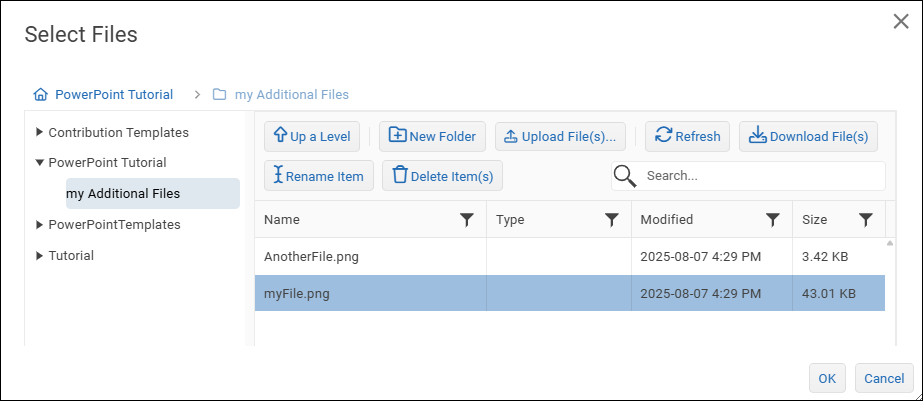The height and width of the screenshot is (401, 923).
Task: Open the Upload File(s) dialog
Action: pos(561,136)
